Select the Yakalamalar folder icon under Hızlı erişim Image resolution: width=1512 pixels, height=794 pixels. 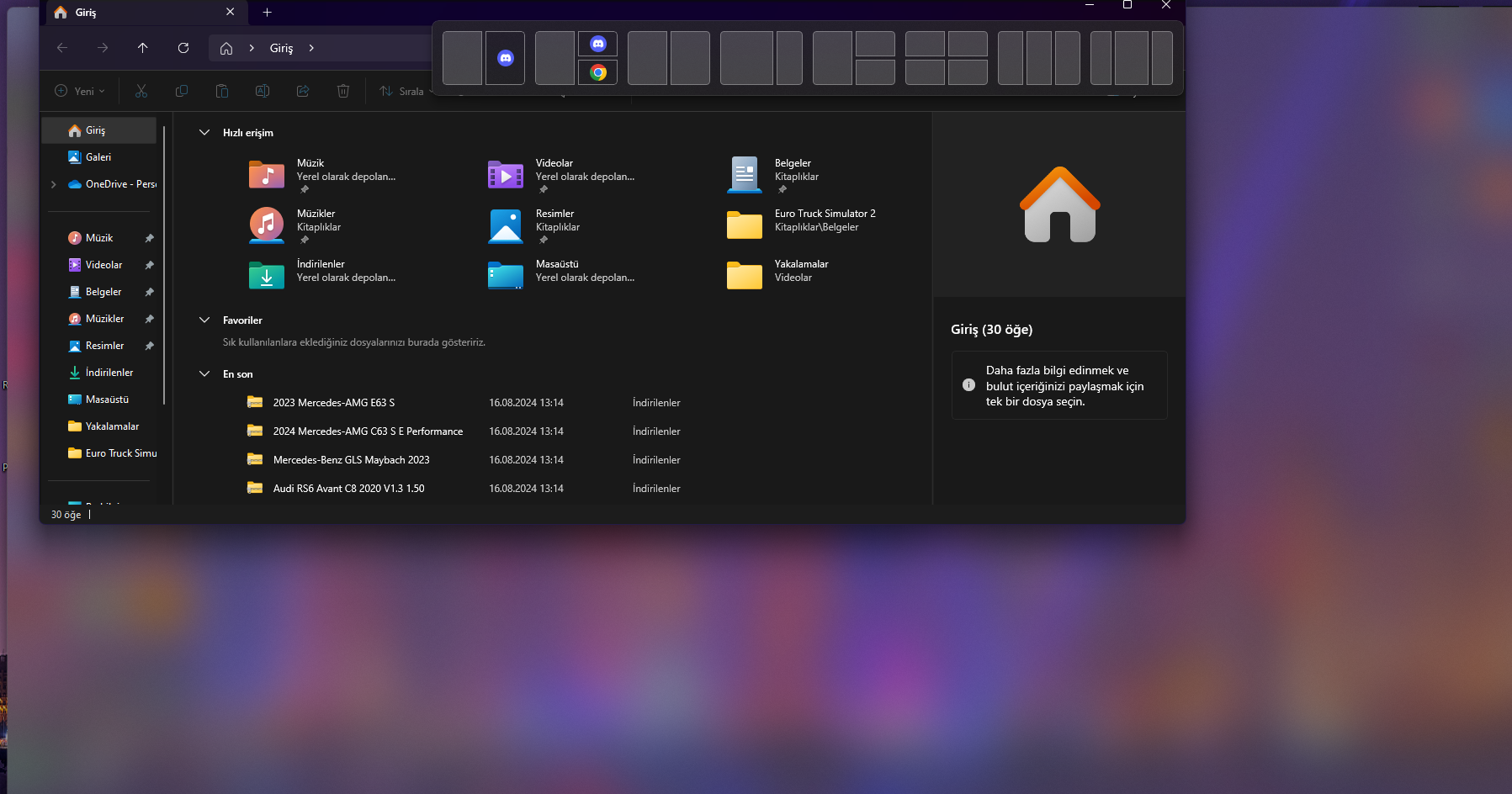pyautogui.click(x=745, y=276)
